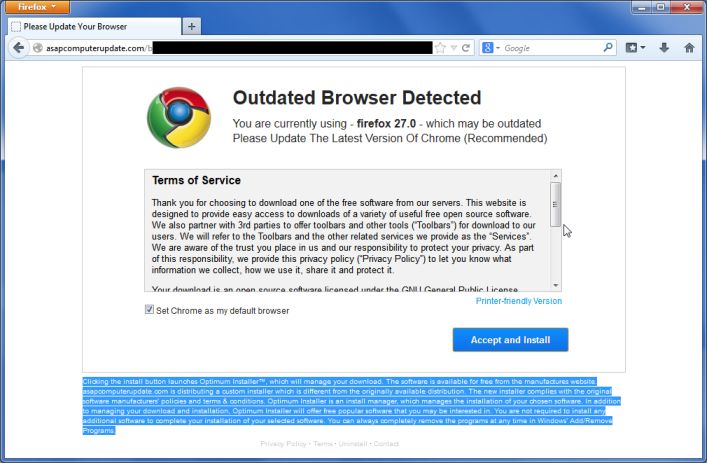Image resolution: width=707 pixels, height=463 pixels.
Task: Expand the bookmarks menu dropdown arrow
Action: click(x=643, y=48)
